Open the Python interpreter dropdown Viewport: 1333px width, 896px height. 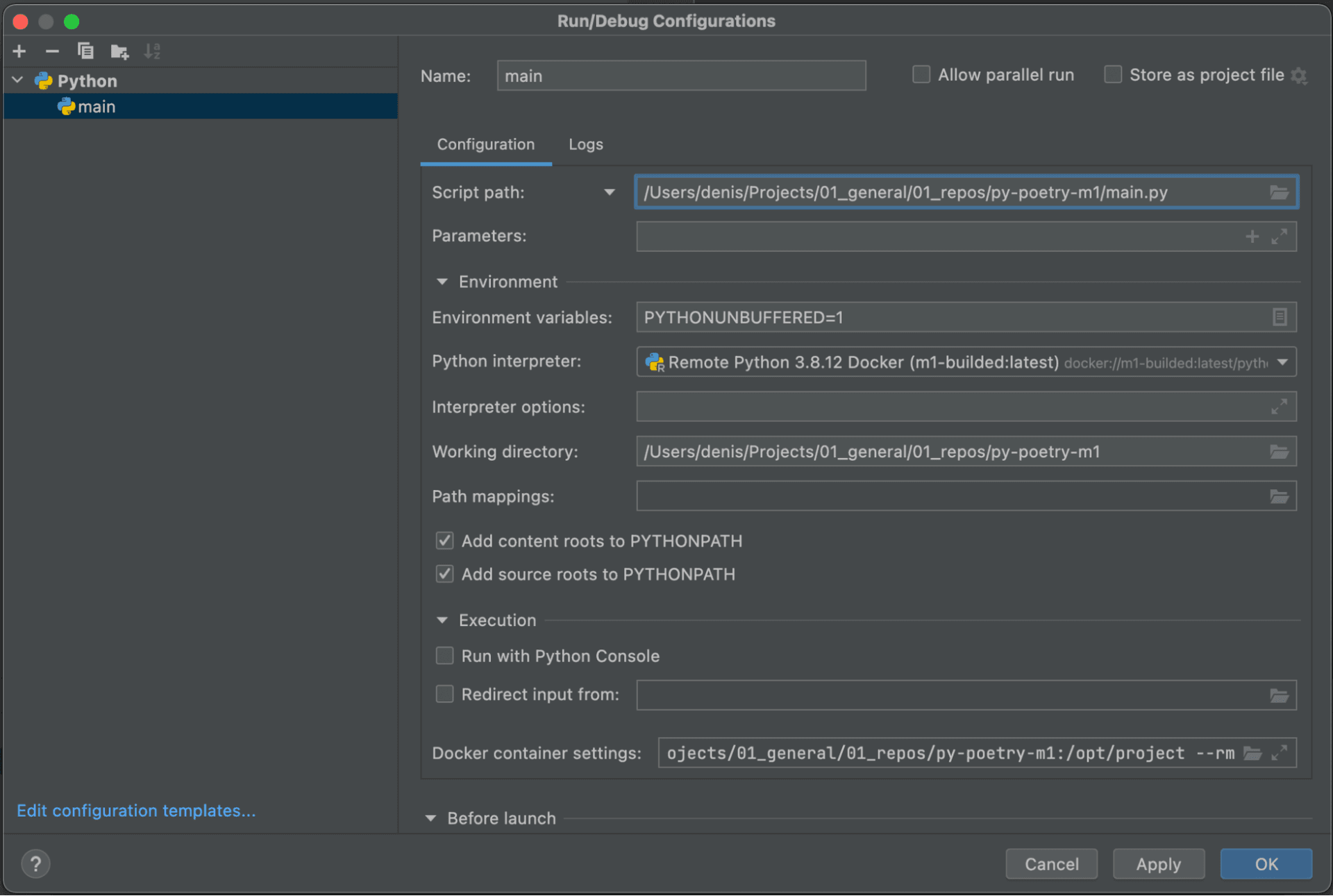click(x=1282, y=362)
